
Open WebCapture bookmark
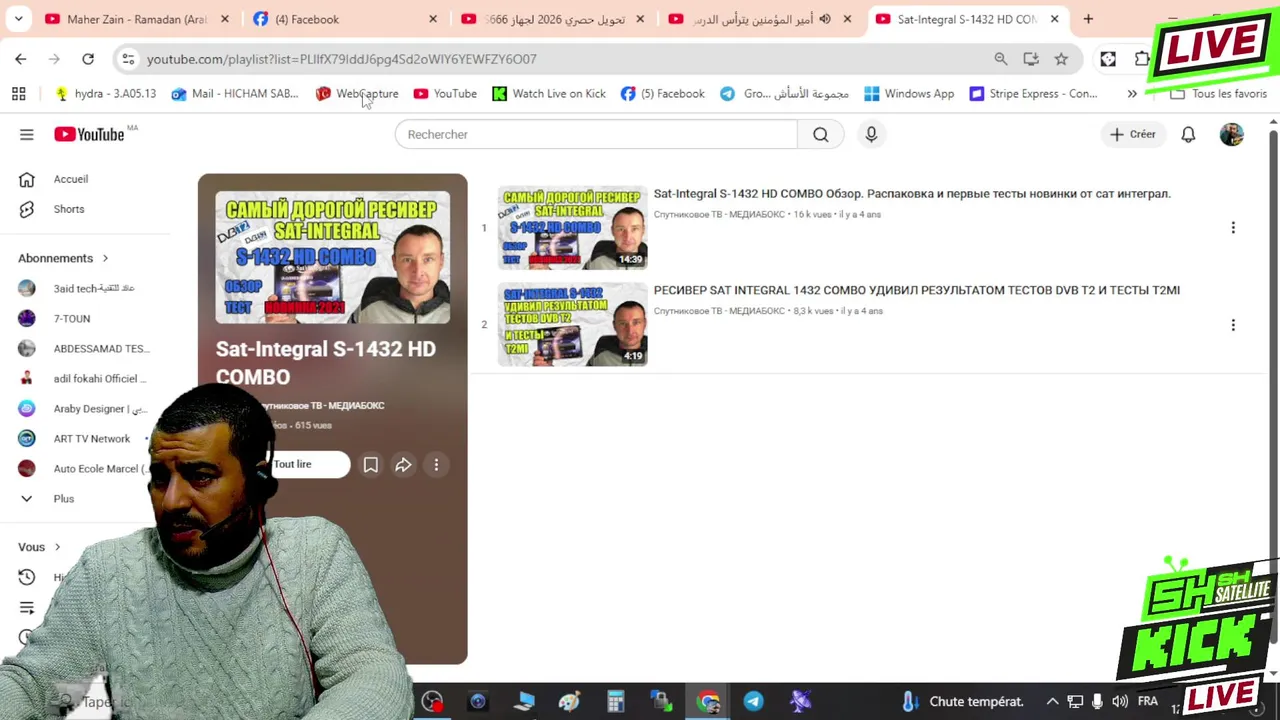pos(357,94)
